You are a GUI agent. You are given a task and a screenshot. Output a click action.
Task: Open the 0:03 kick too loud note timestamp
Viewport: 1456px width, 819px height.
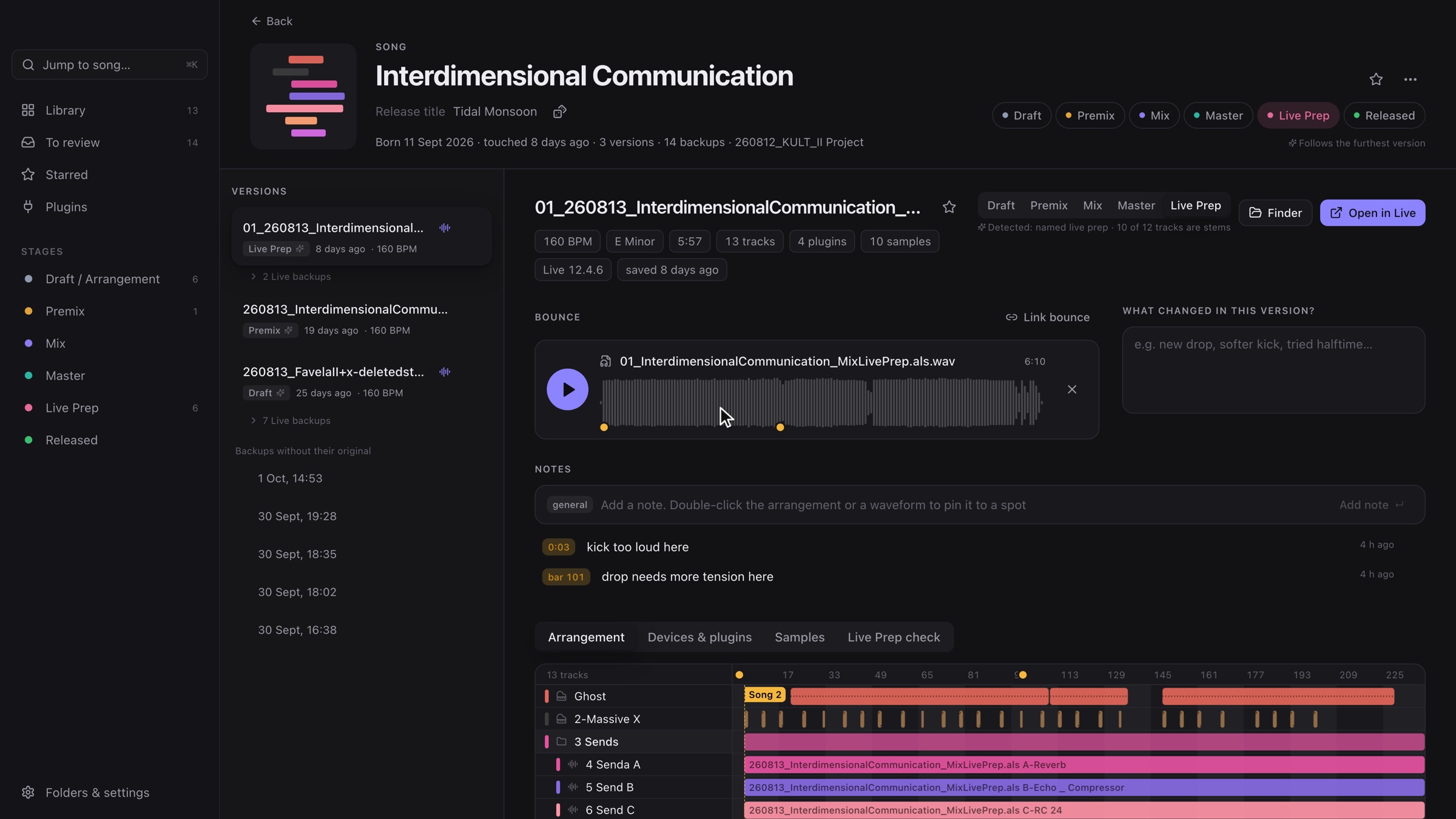tap(558, 547)
